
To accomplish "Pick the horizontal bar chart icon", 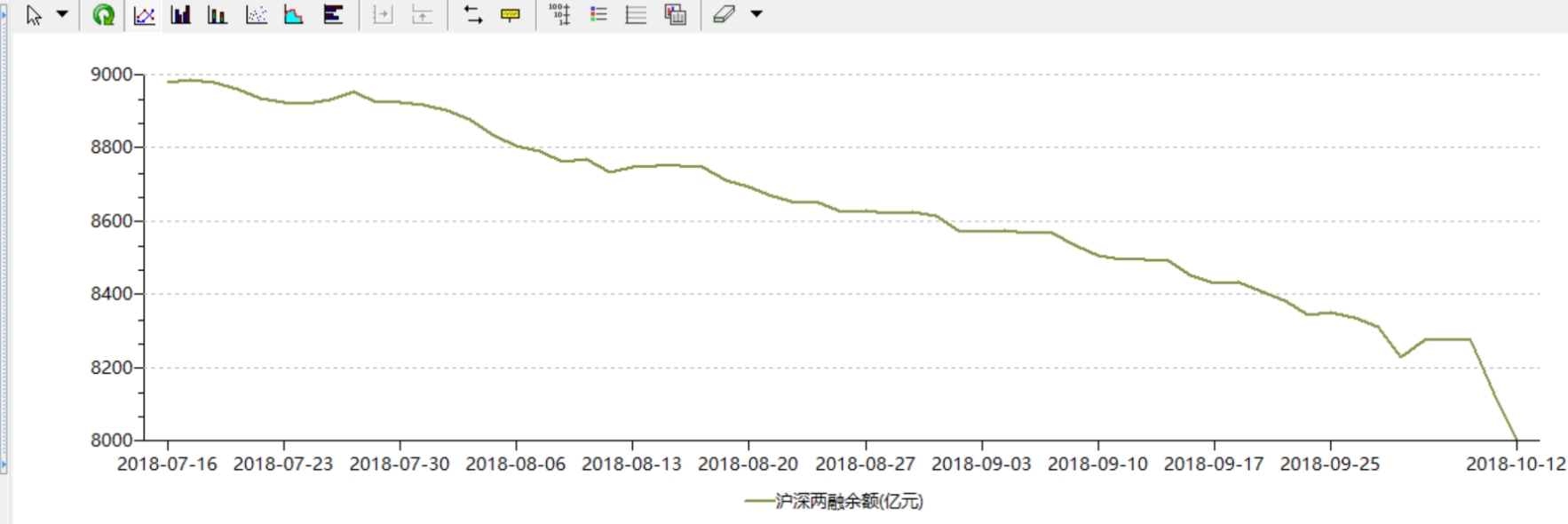I will (333, 15).
